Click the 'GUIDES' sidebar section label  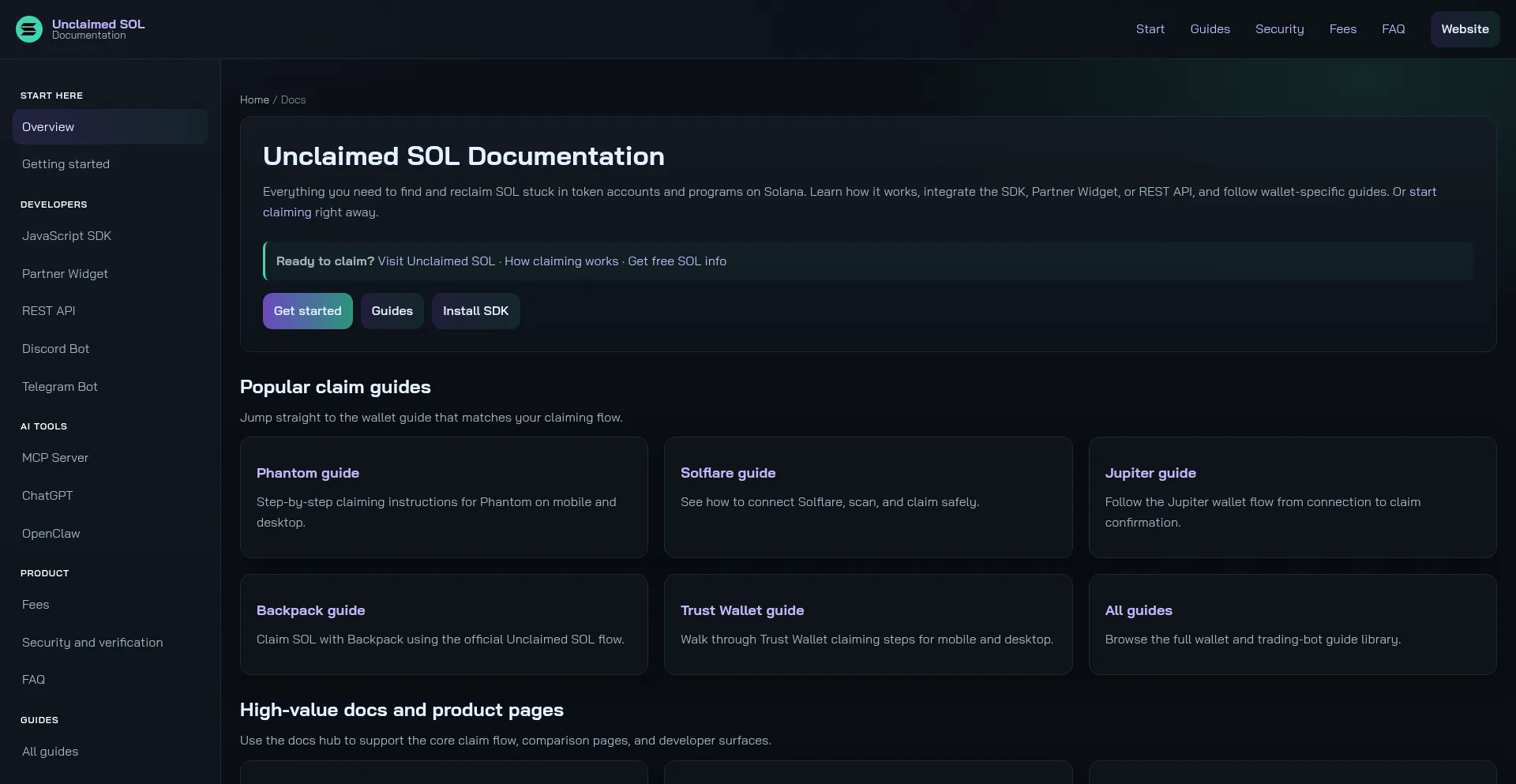pyautogui.click(x=39, y=720)
